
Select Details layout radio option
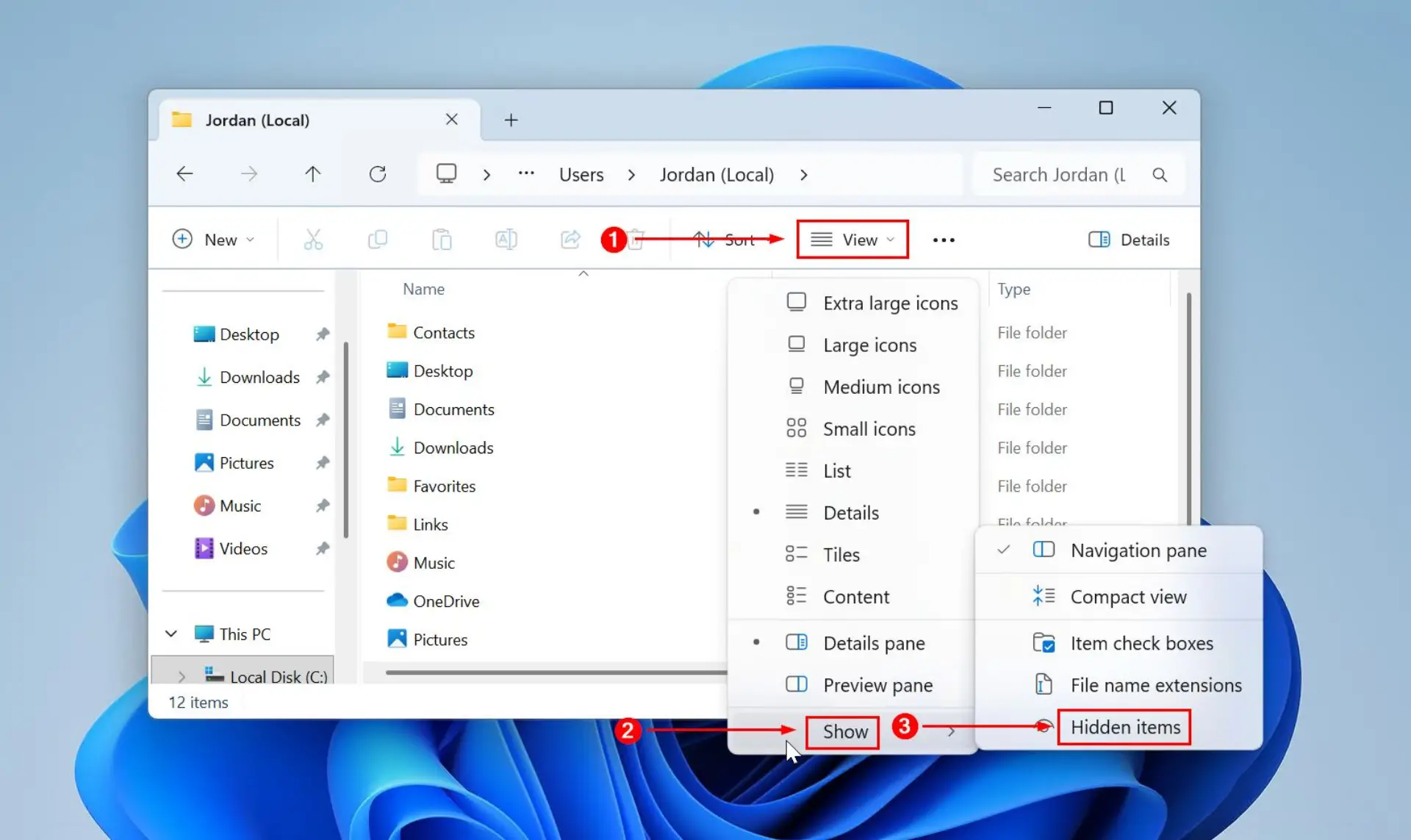(853, 513)
